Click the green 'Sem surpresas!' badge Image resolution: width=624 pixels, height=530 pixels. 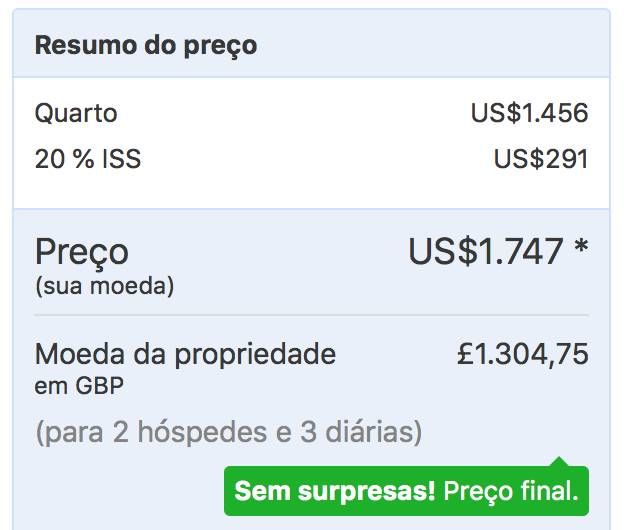pyautogui.click(x=406, y=491)
